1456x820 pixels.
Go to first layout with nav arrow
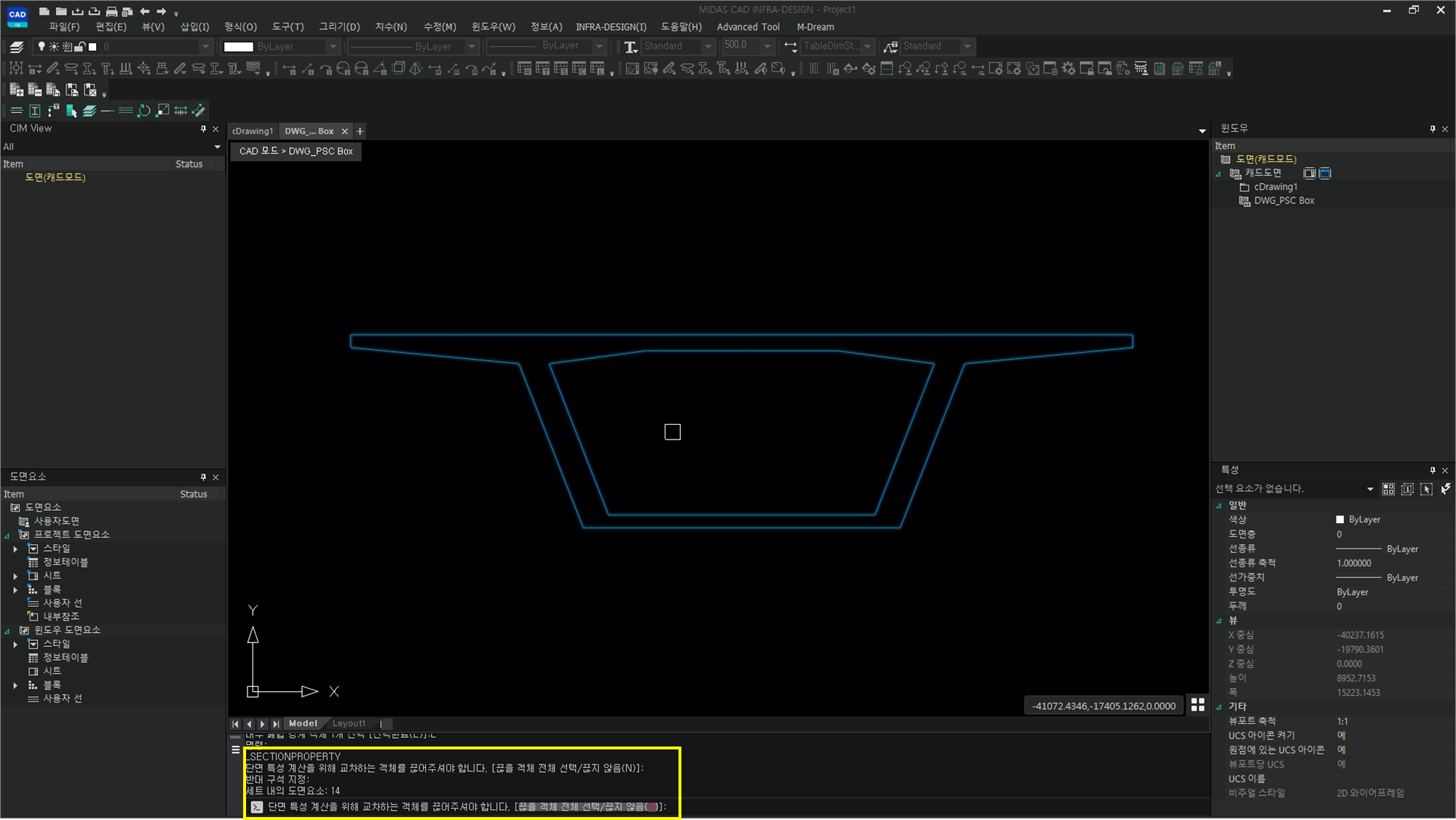235,725
